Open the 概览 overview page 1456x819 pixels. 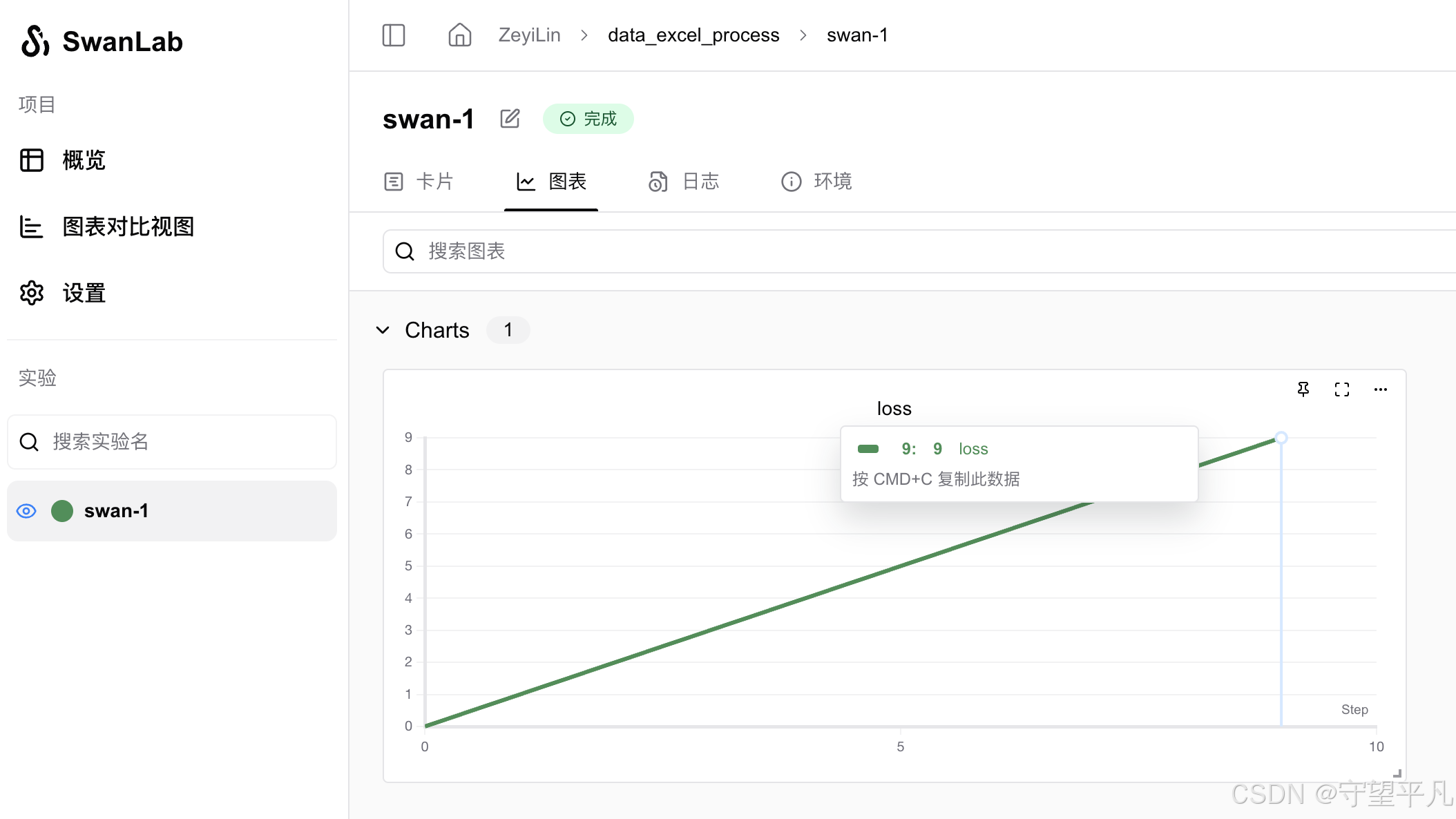click(83, 160)
